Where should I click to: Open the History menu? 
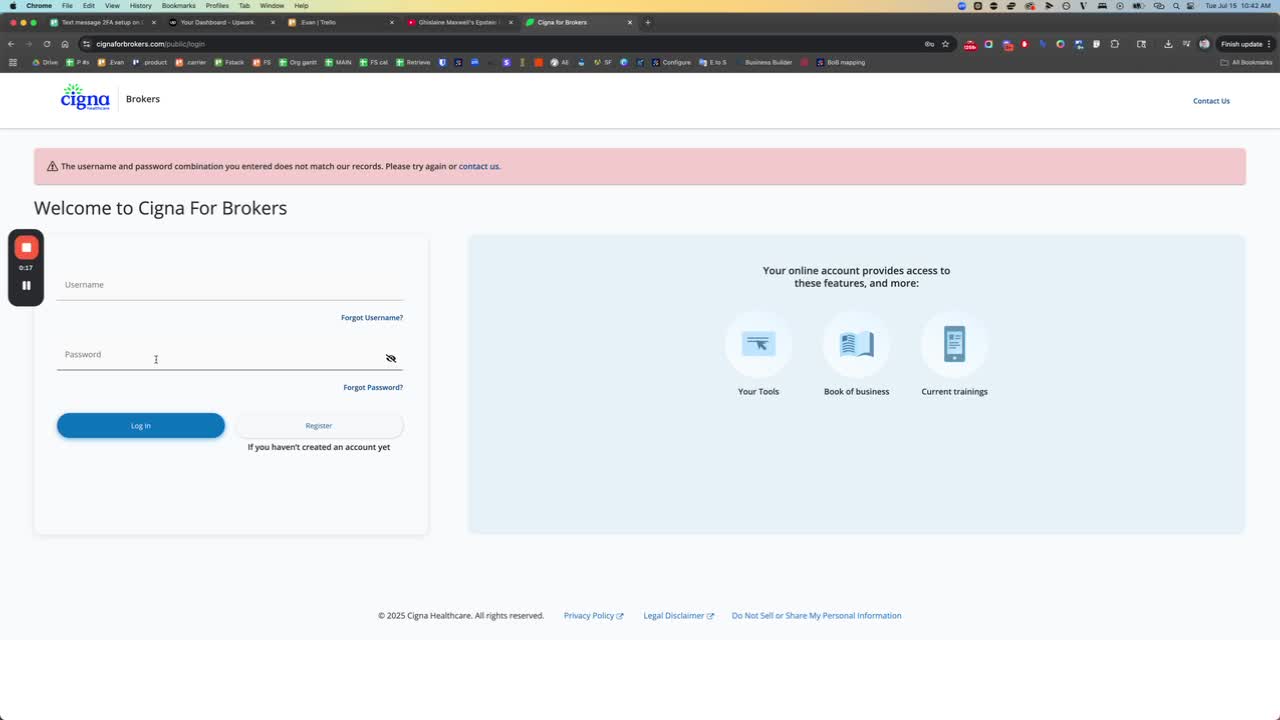[141, 6]
